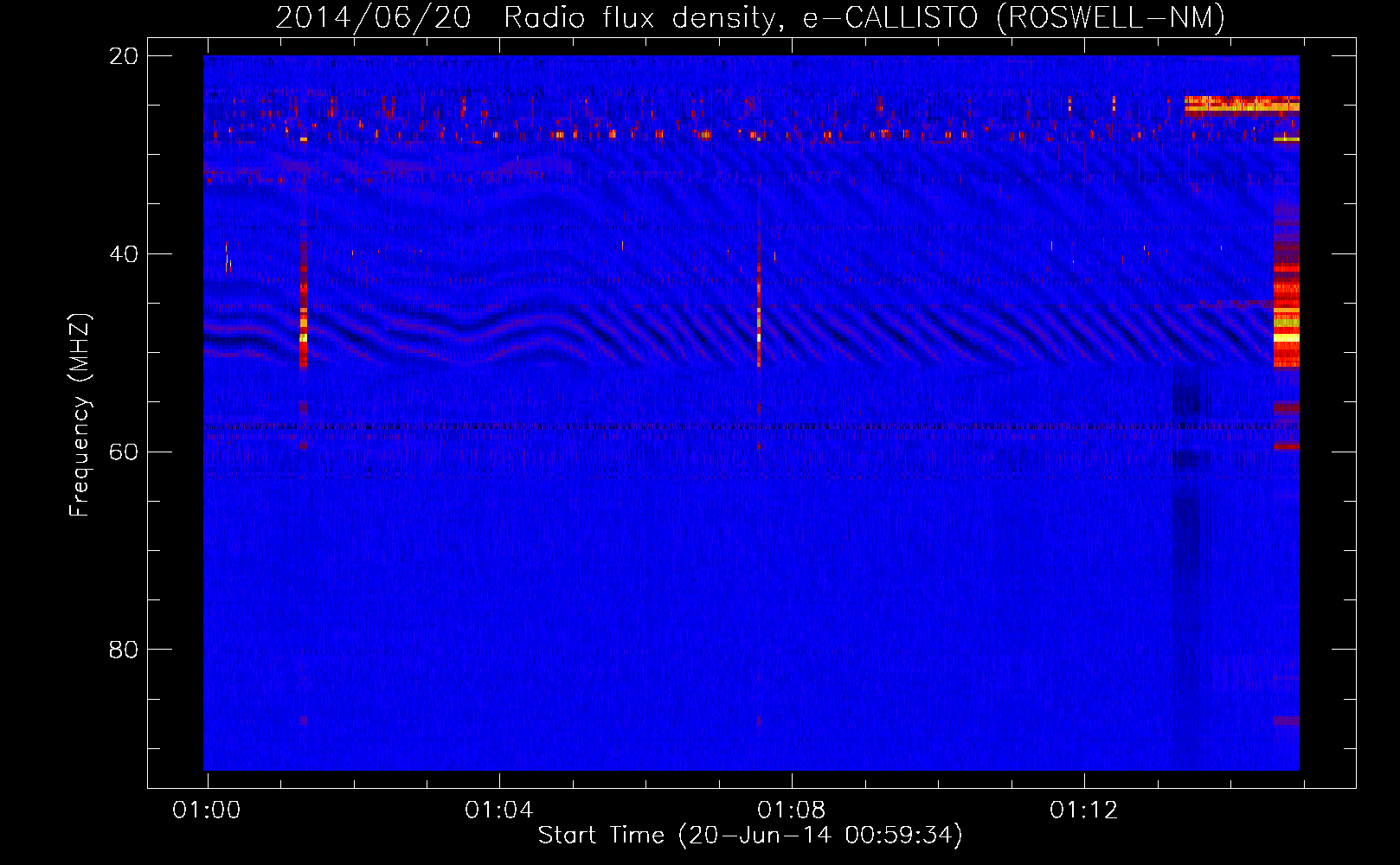The image size is (1400, 865).
Task: Click the '01:04' time tick label
Action: click(498, 811)
